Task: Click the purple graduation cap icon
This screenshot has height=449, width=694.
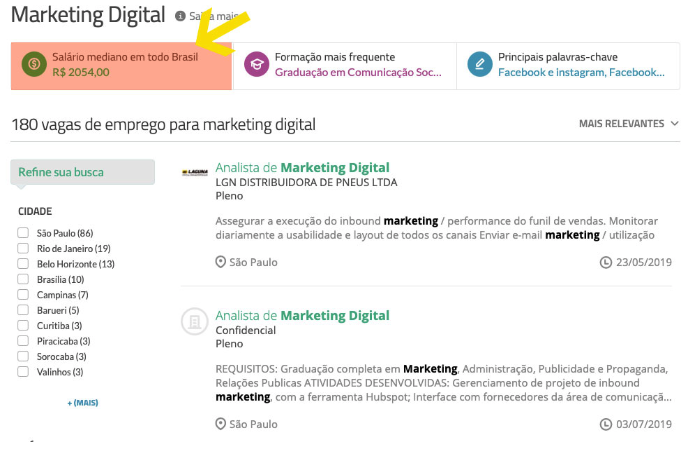Action: pyautogui.click(x=257, y=64)
